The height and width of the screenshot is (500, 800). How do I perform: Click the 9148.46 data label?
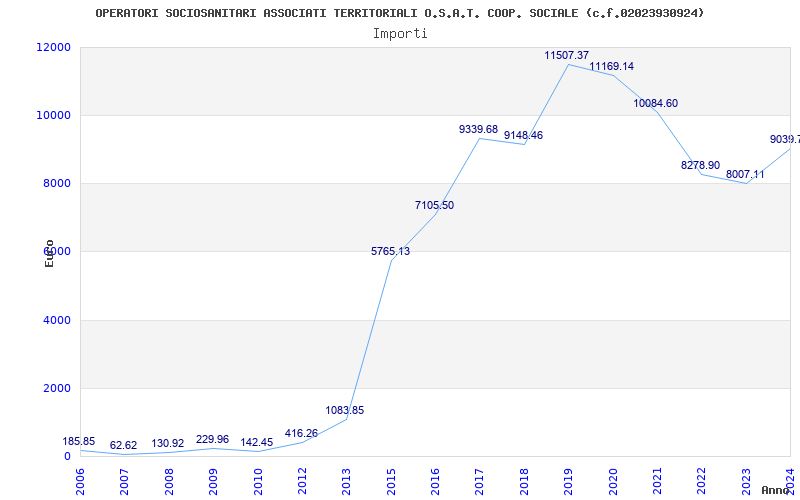(523, 135)
